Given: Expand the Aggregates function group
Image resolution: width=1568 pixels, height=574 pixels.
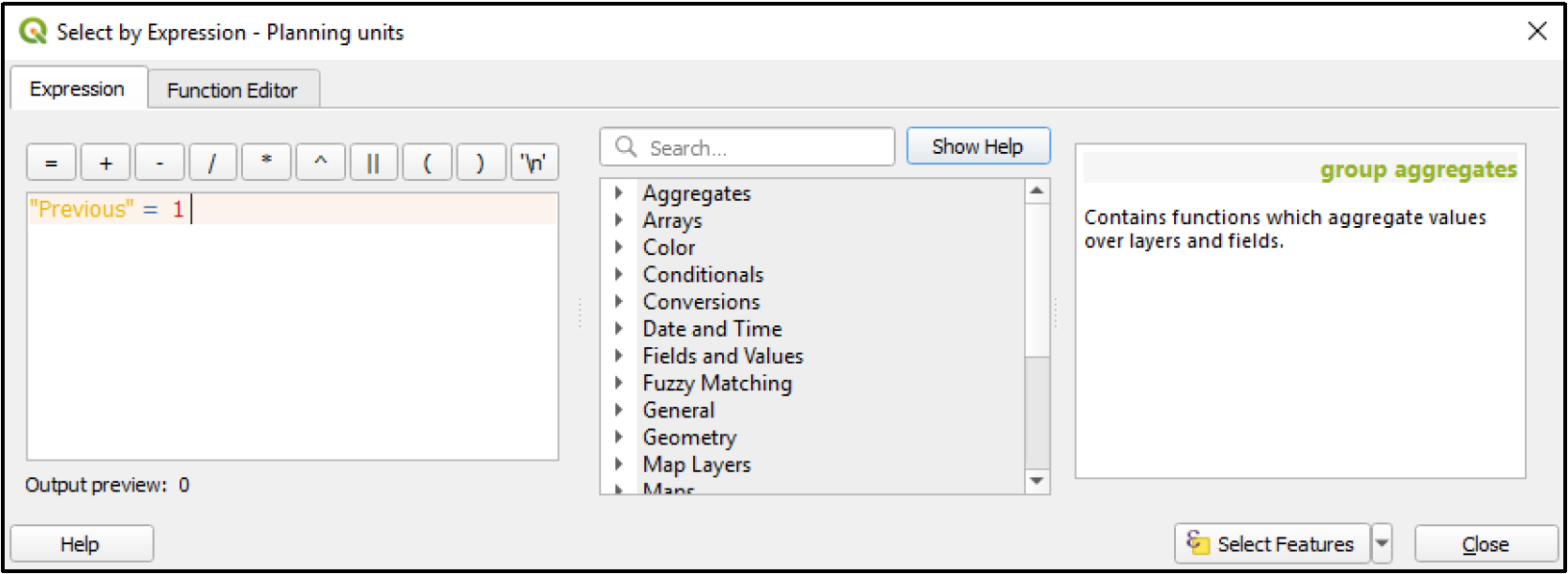Looking at the screenshot, I should [619, 193].
